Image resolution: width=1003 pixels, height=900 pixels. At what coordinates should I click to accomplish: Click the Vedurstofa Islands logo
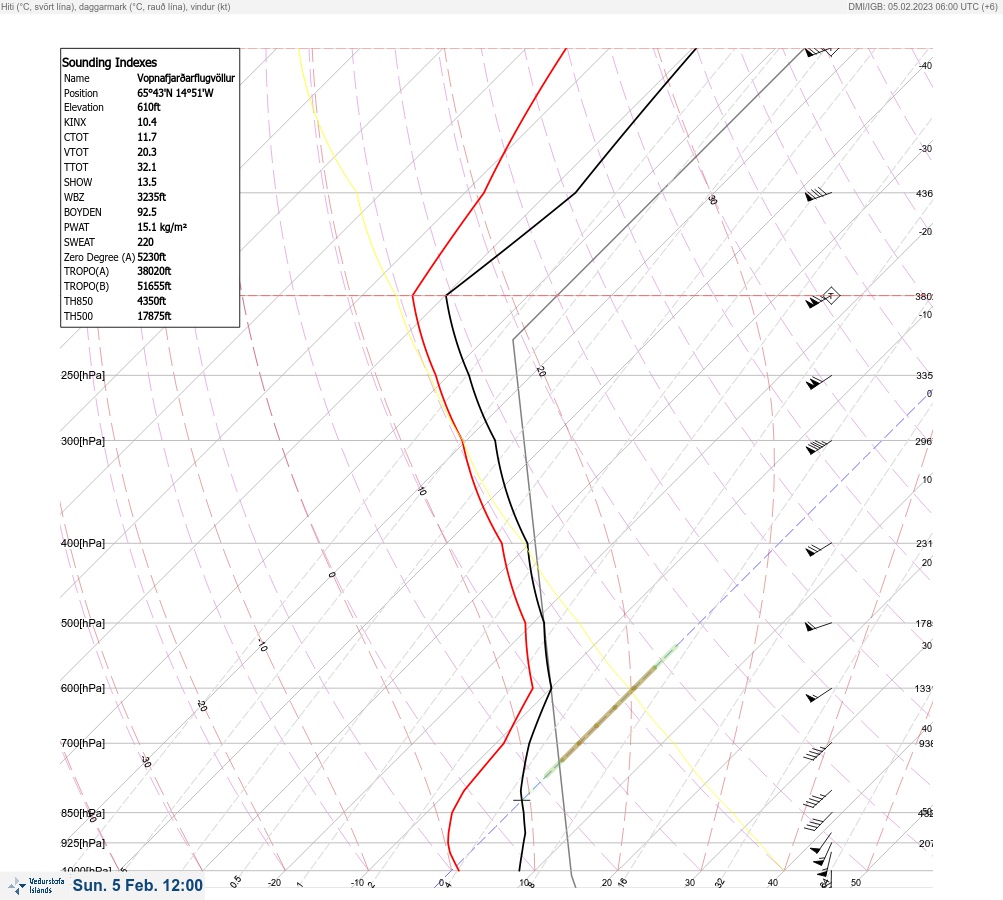[x=36, y=886]
